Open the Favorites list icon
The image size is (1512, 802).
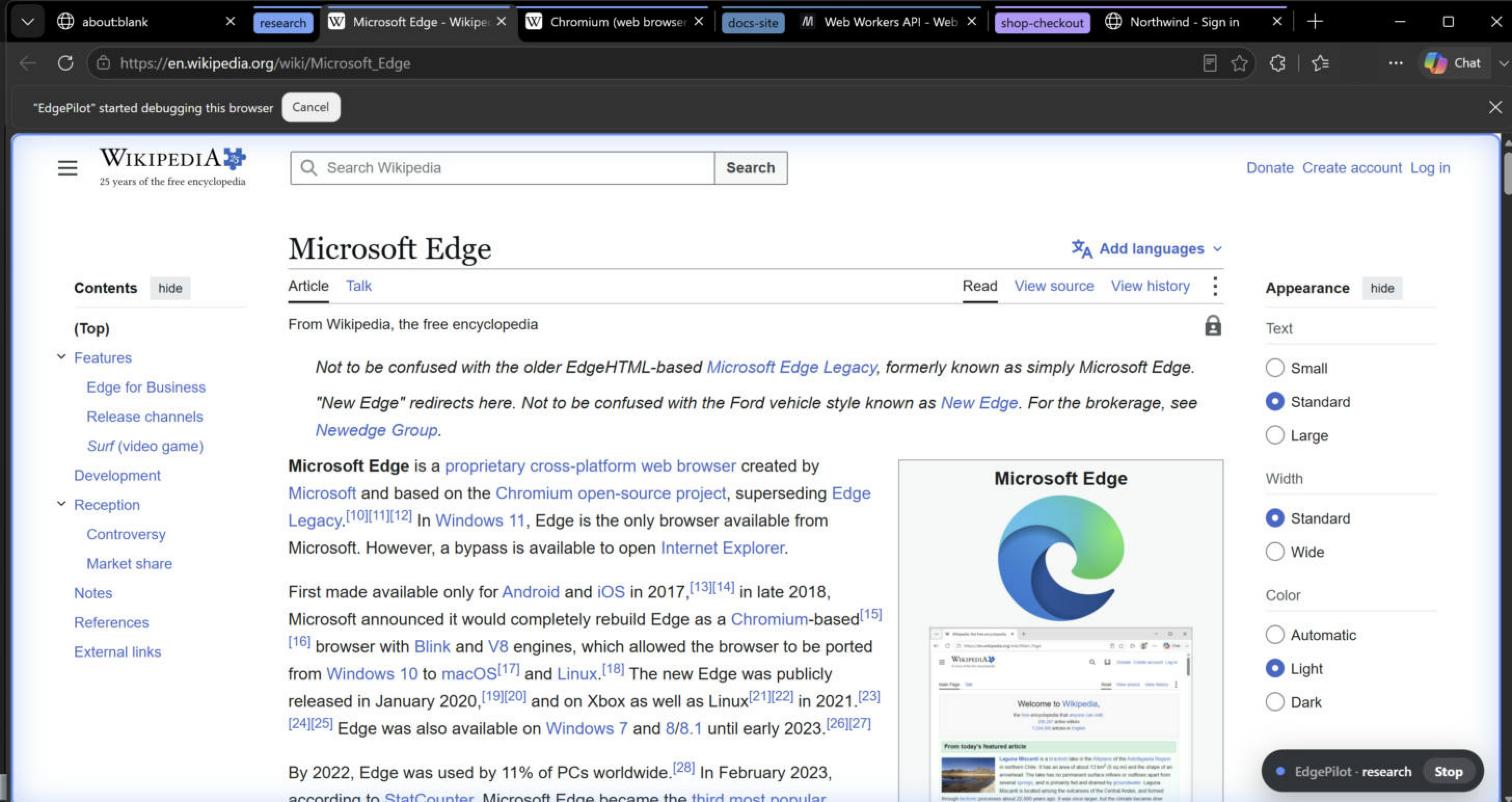click(x=1320, y=63)
